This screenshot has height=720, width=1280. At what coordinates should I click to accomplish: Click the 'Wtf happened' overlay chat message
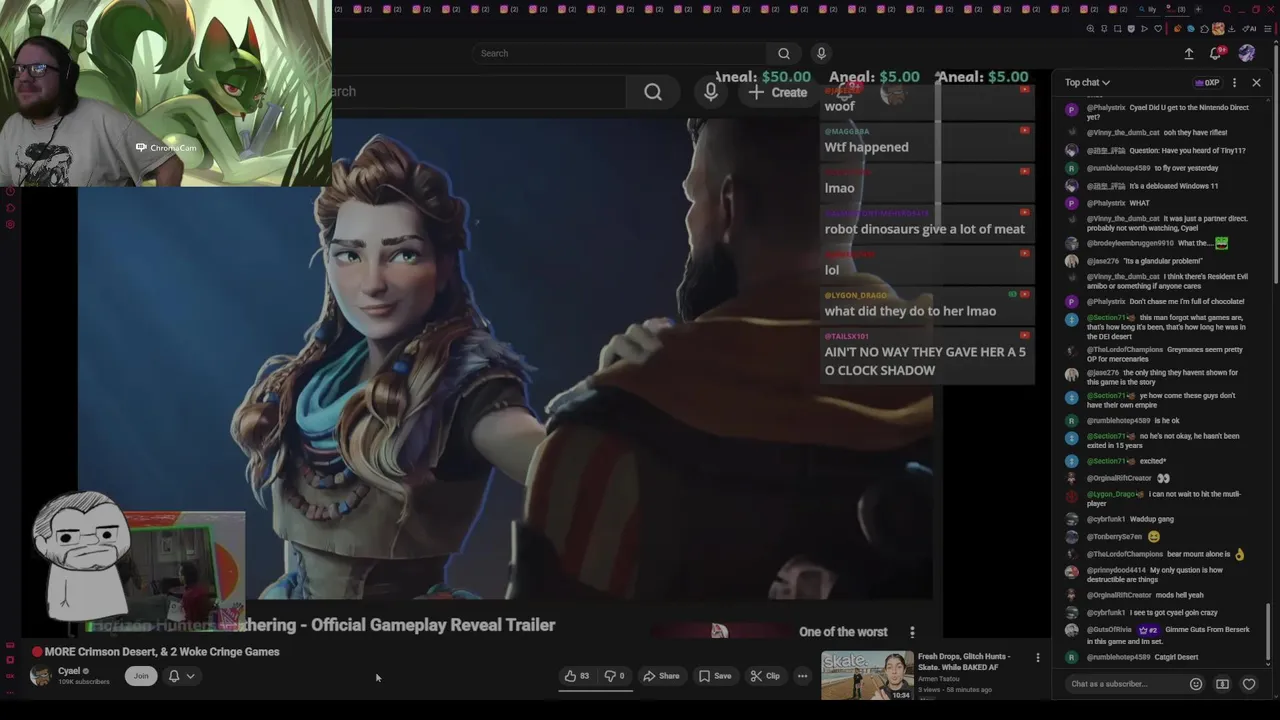[x=866, y=147]
